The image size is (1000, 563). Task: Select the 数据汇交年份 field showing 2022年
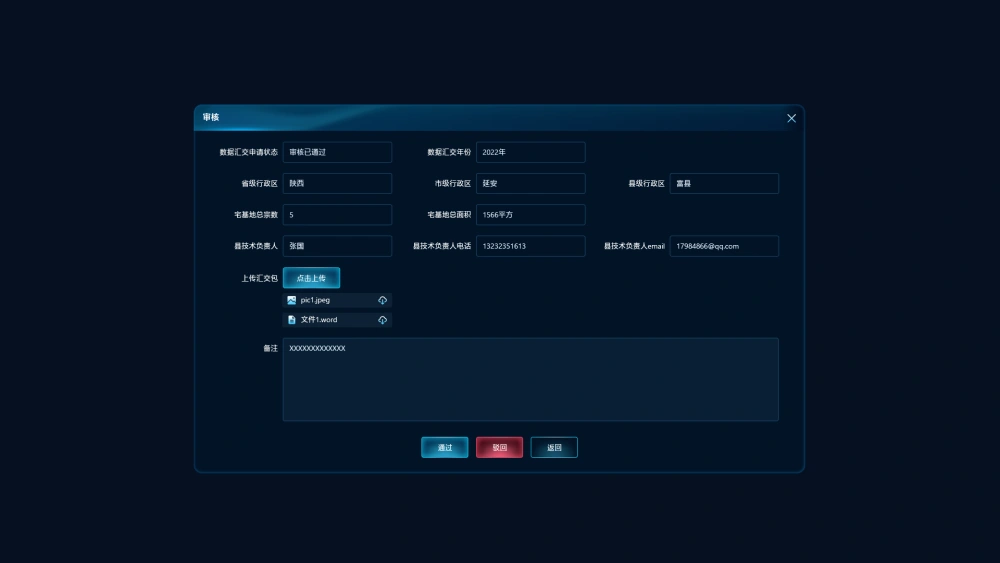coord(530,153)
